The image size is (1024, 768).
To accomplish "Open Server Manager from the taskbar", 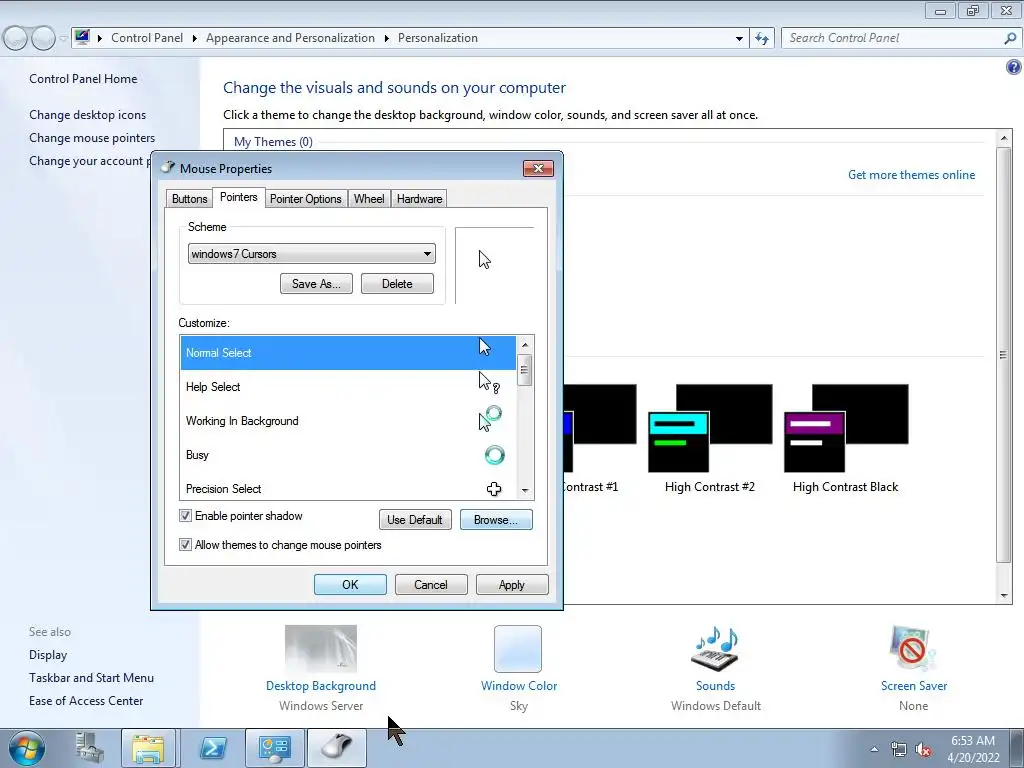I will [89, 748].
